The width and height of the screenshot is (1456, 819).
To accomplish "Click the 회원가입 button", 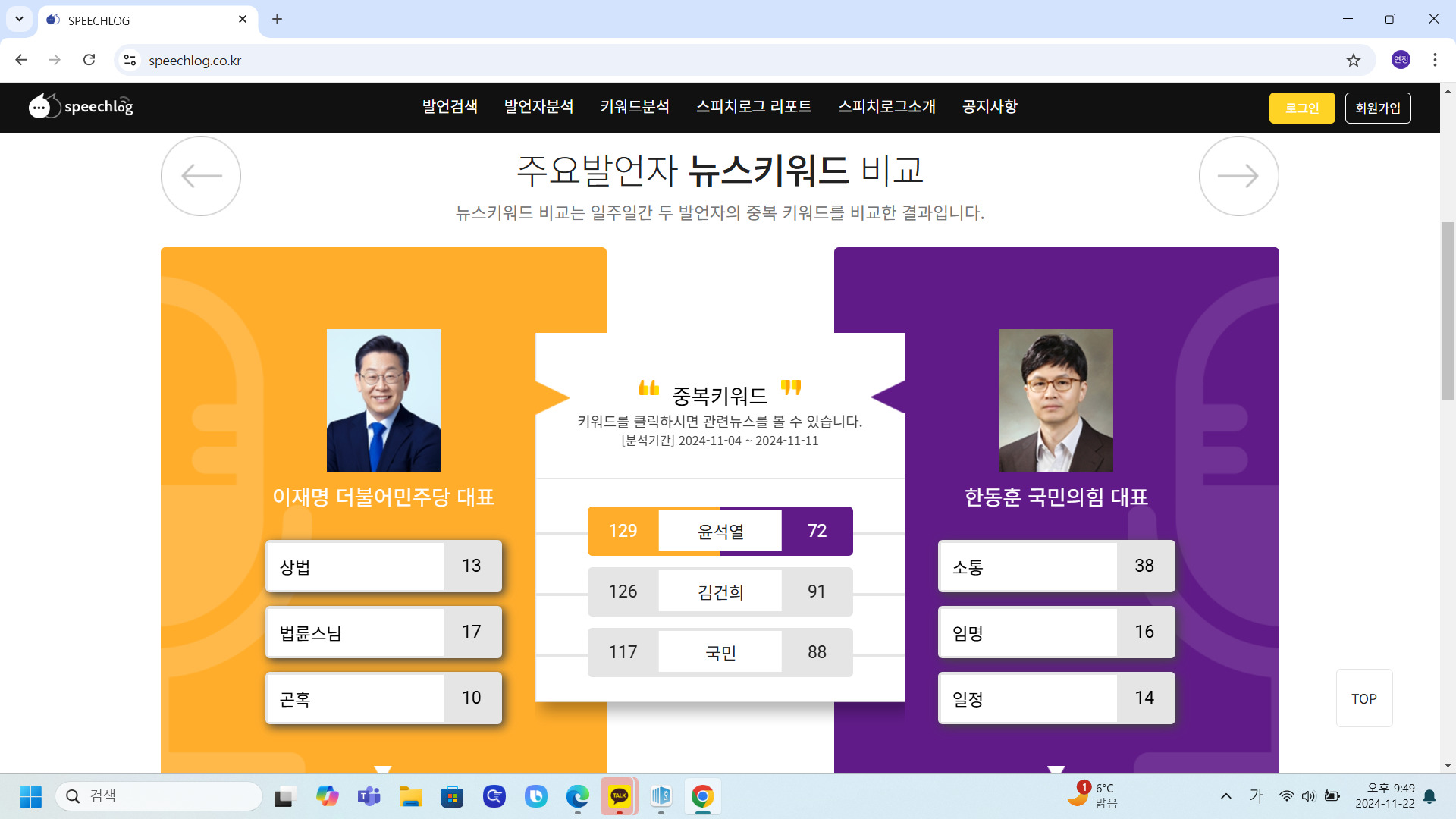I will click(x=1378, y=108).
